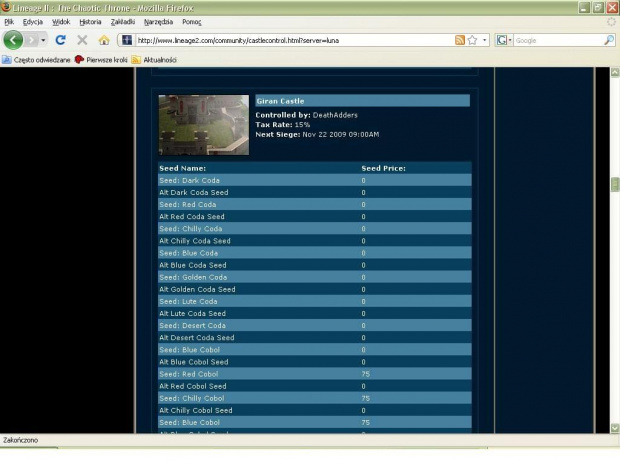Click the Forward navigation arrow
The width and height of the screenshot is (620, 460).
(x=32, y=40)
